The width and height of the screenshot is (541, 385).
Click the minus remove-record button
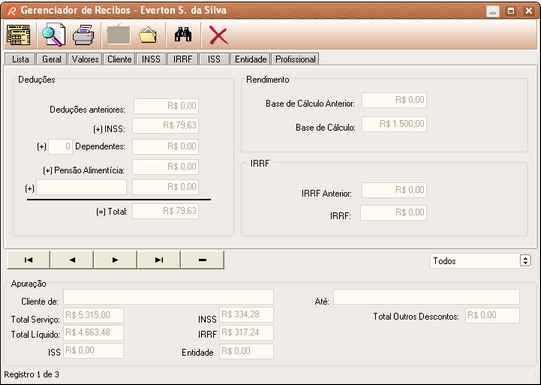pos(203,260)
